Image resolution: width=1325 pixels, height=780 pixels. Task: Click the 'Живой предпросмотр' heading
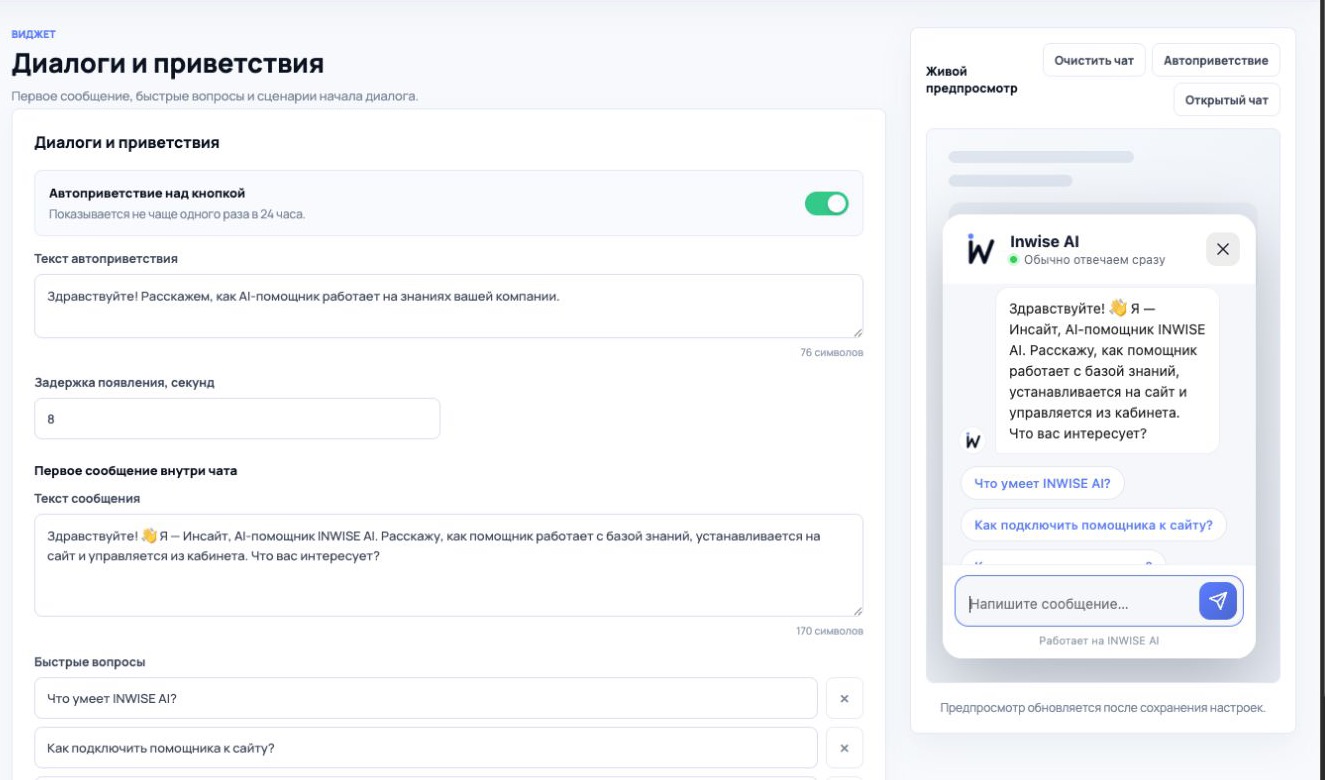pos(973,80)
